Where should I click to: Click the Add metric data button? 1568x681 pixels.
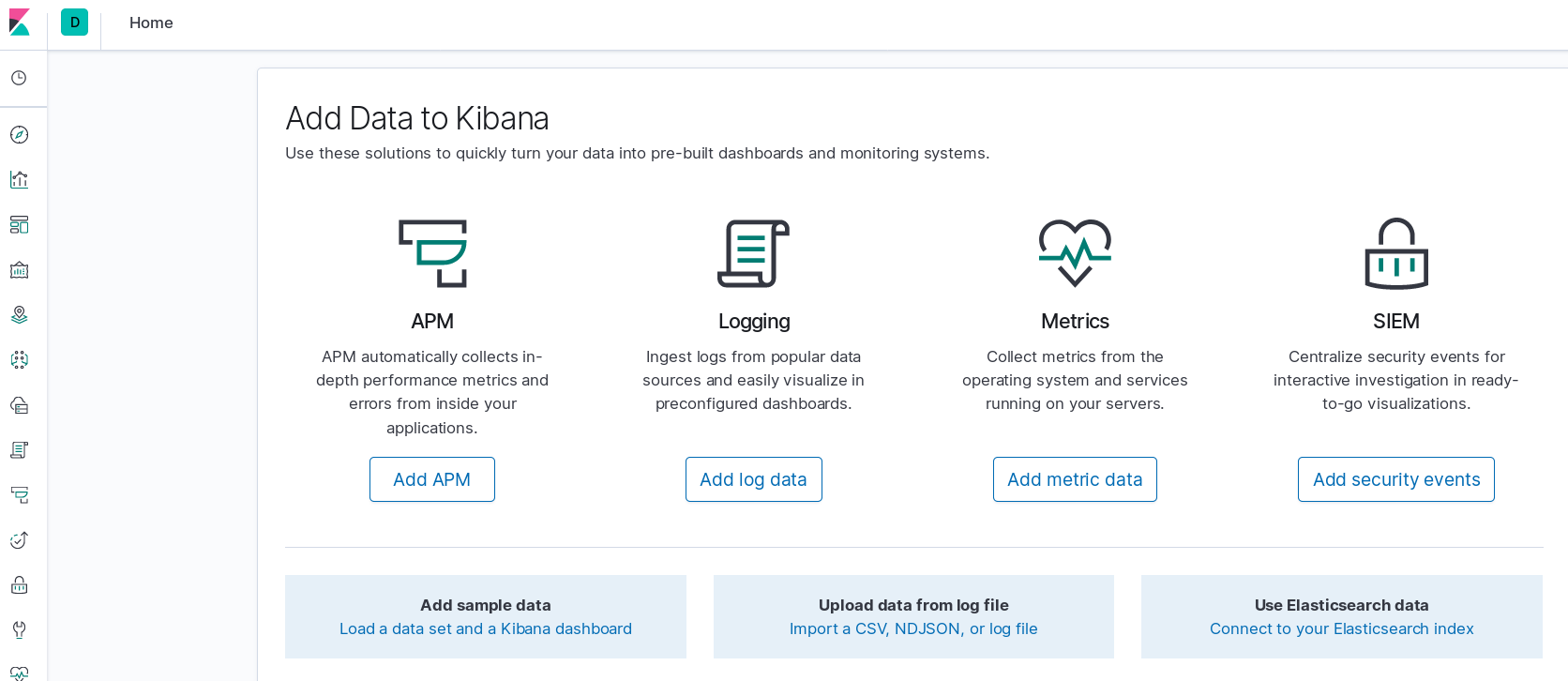[1075, 479]
